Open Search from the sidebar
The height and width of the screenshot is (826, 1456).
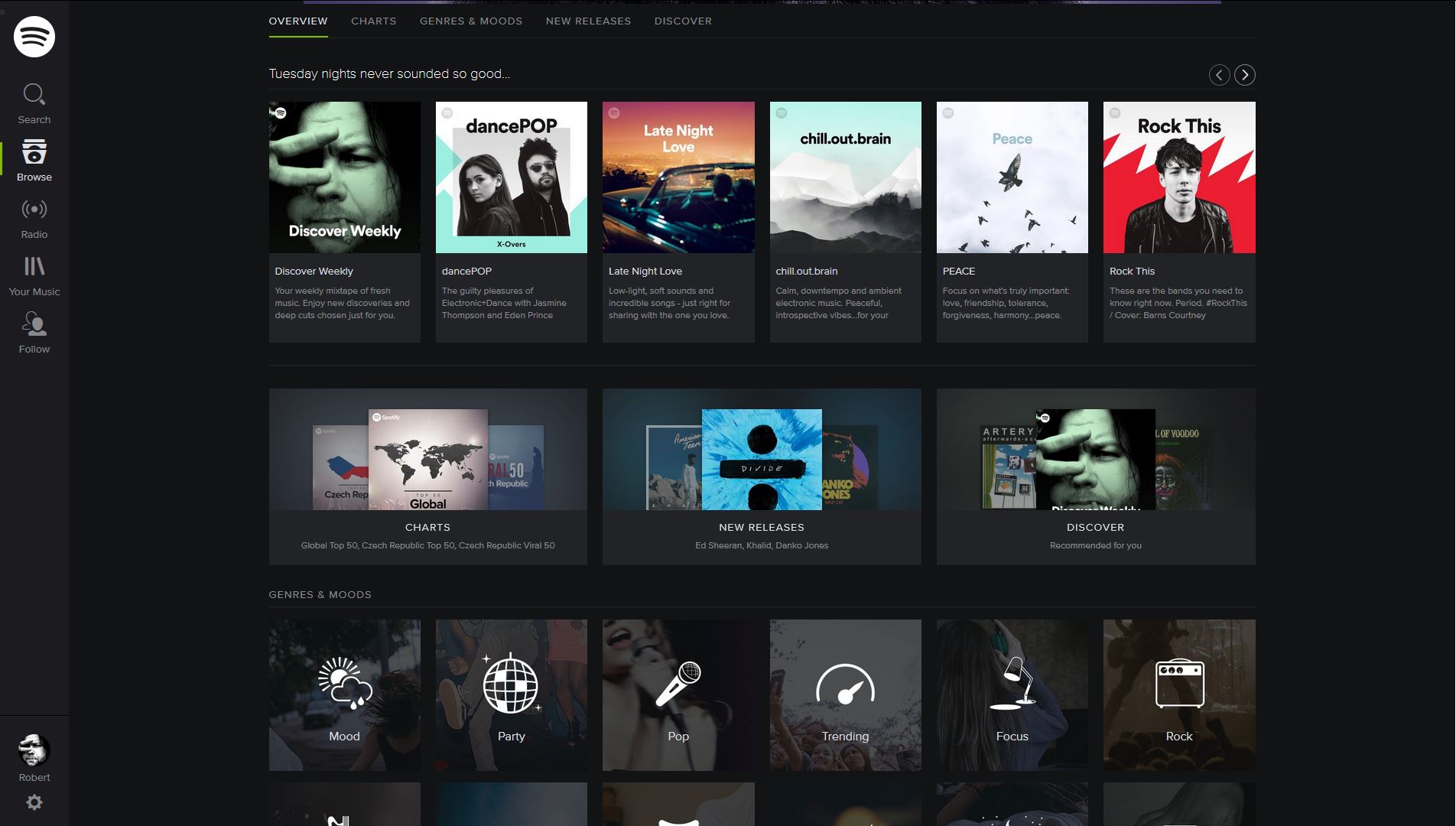click(x=34, y=104)
